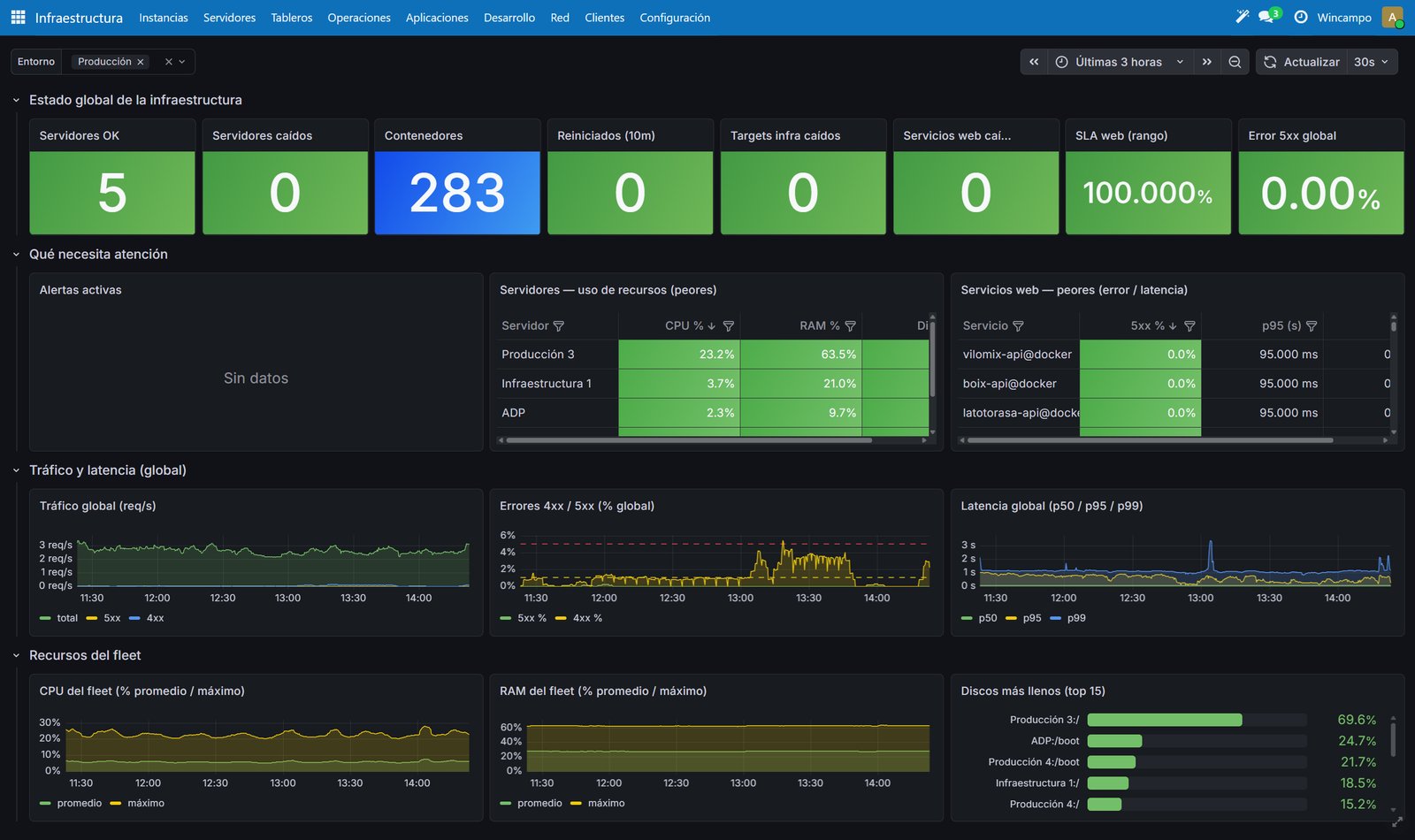Click vertical scrollbar in Discos más llenos
This screenshot has width=1415, height=840.
[x=1393, y=738]
